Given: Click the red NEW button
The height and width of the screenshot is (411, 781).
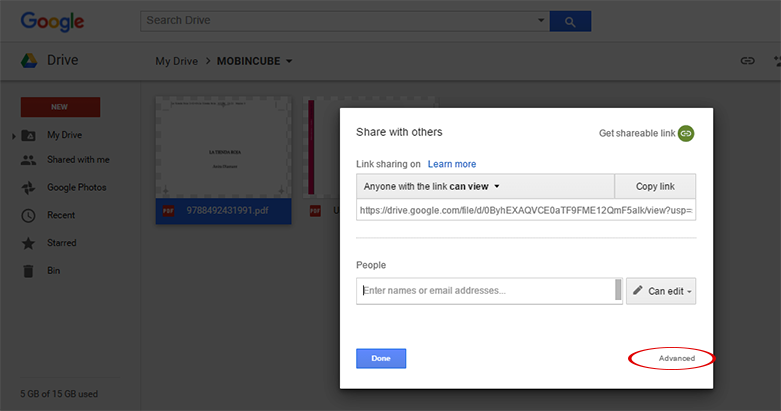Looking at the screenshot, I should tap(60, 107).
